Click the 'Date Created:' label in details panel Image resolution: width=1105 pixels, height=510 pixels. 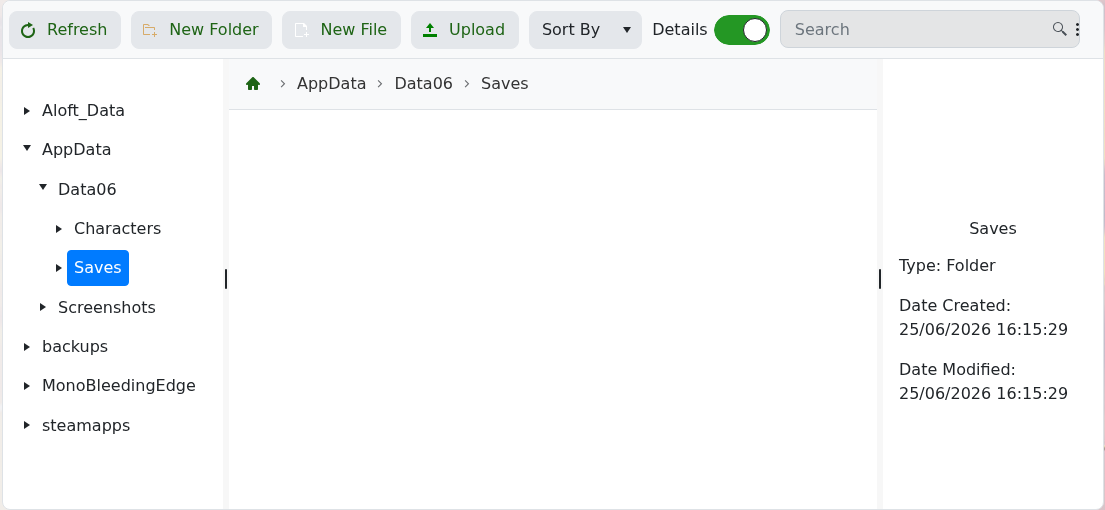point(955,306)
